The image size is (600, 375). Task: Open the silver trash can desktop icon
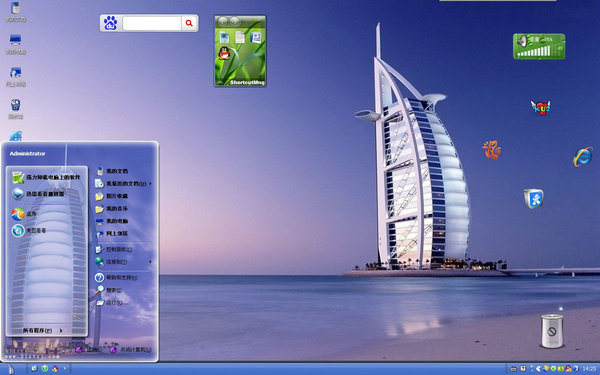(552, 331)
